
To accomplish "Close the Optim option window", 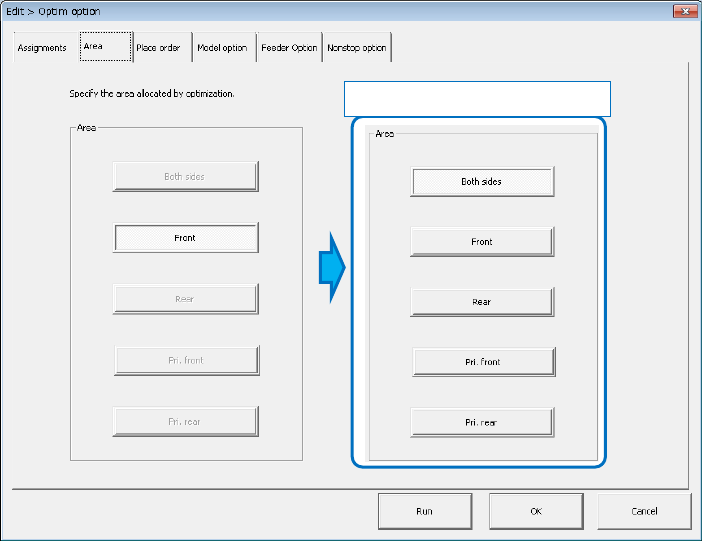I will pos(685,11).
